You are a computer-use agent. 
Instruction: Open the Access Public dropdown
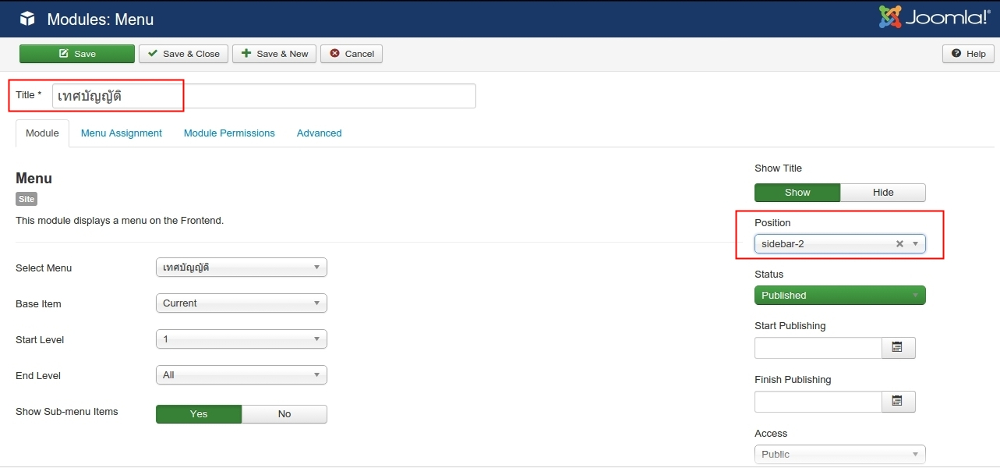tap(840, 454)
